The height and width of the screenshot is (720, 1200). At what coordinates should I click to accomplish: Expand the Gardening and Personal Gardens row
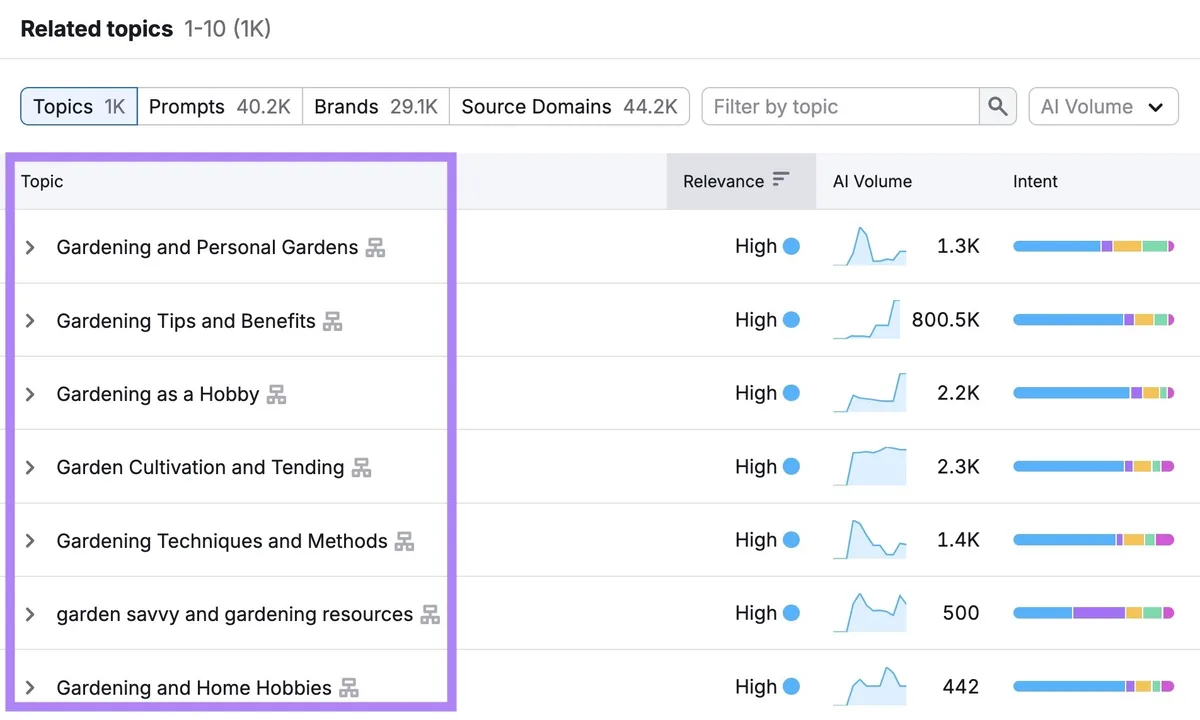click(x=30, y=247)
